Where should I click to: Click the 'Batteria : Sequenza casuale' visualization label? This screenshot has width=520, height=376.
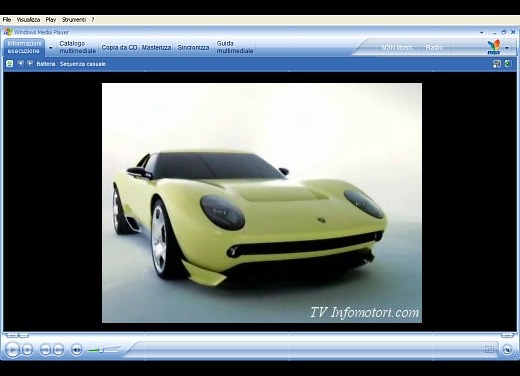[71, 64]
